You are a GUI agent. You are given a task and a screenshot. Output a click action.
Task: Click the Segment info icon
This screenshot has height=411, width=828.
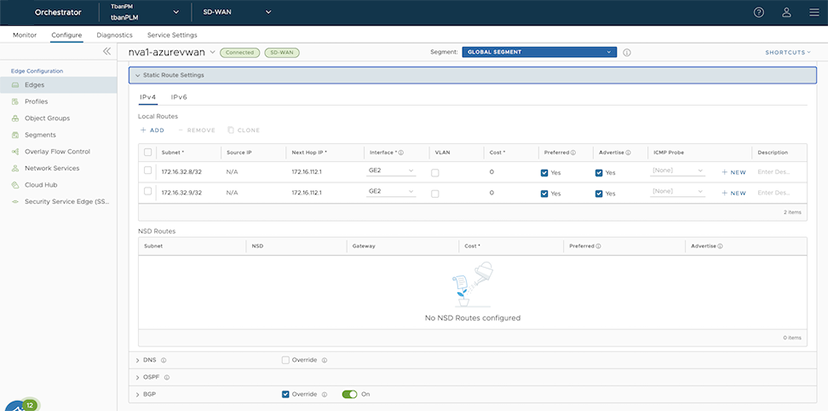pyautogui.click(x=627, y=52)
